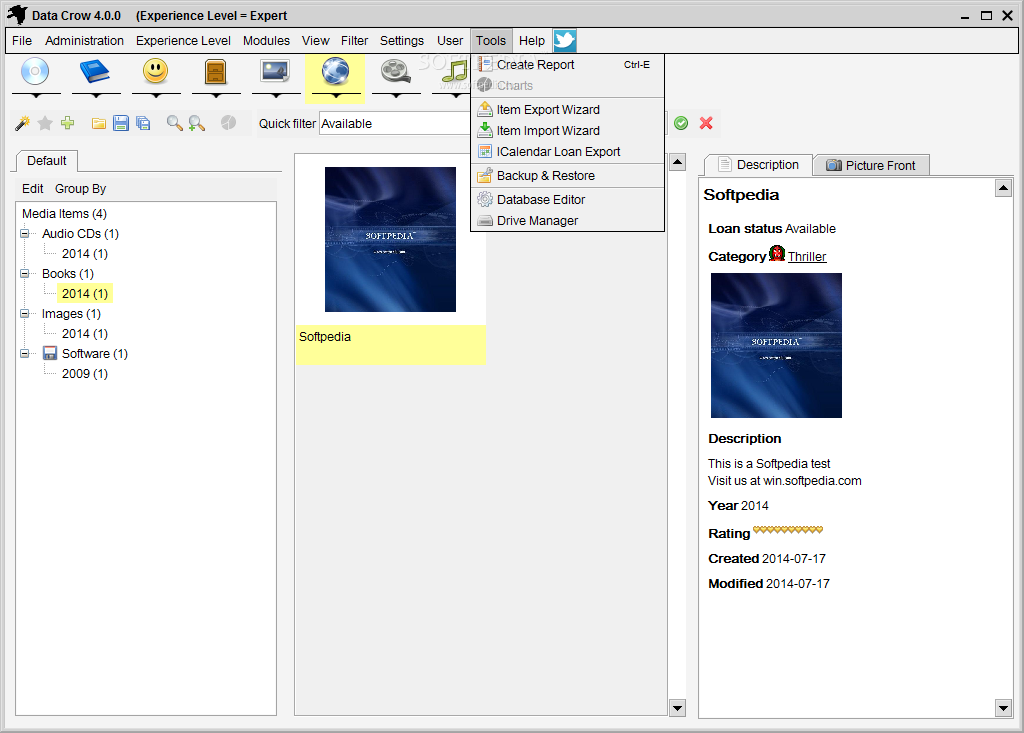
Task: Click the yellow folder open icon
Action: [x=99, y=123]
